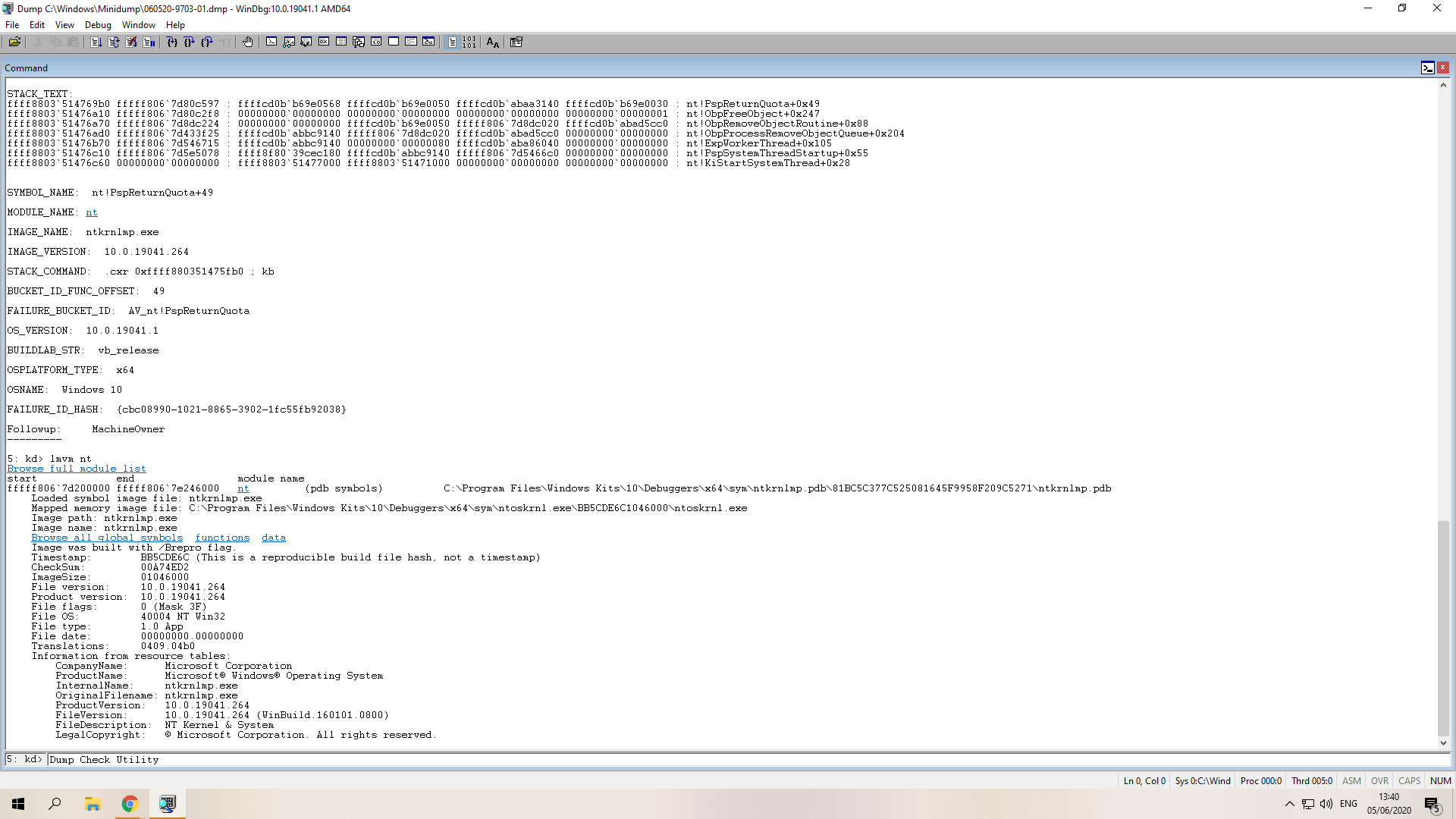Toggle breakpoint with the hand icon
The image size is (1456, 819).
(x=248, y=42)
